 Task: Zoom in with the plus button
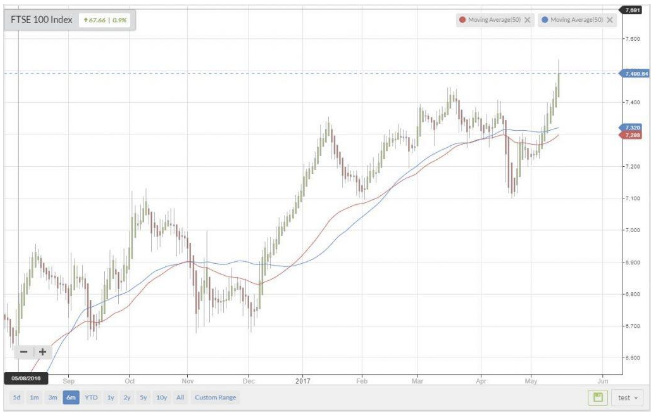[43, 352]
